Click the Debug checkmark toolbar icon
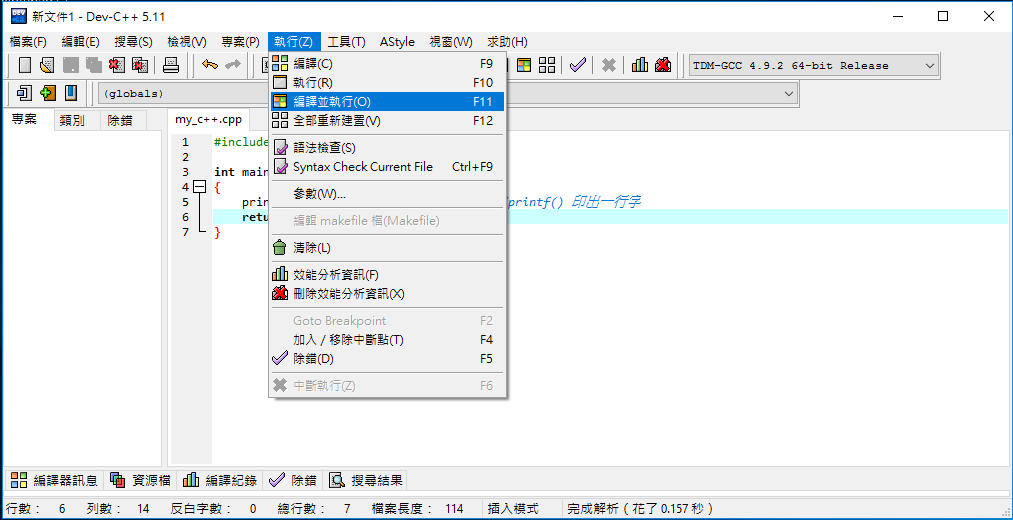The width and height of the screenshot is (1013, 520). pos(578,65)
